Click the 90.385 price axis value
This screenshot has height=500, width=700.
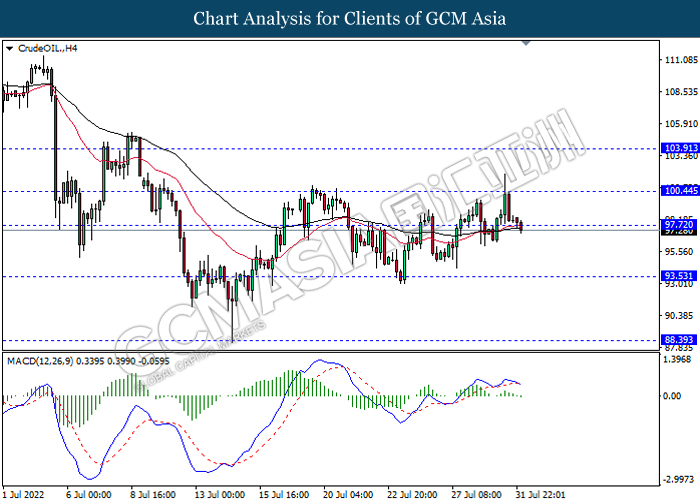(679, 316)
